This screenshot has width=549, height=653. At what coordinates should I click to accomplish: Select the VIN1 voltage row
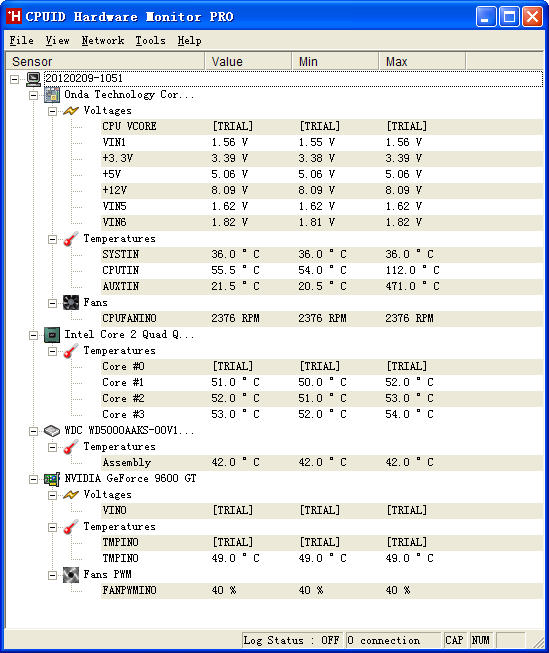pos(322,142)
